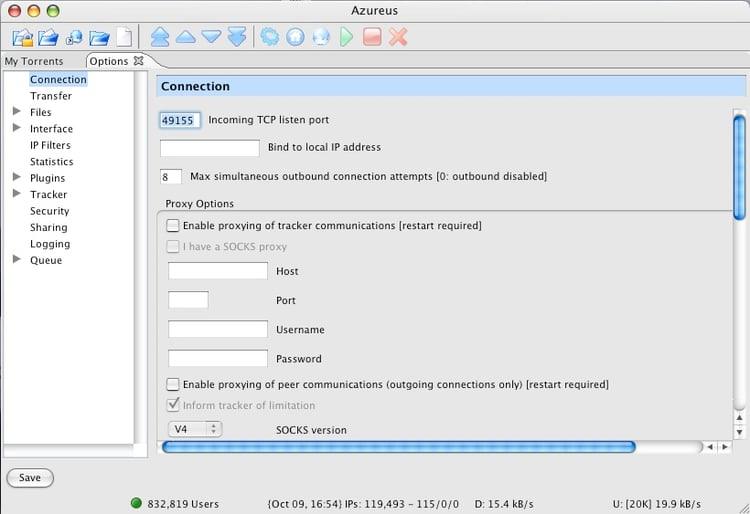Click the Save button
The width and height of the screenshot is (750, 514).
[x=30, y=478]
